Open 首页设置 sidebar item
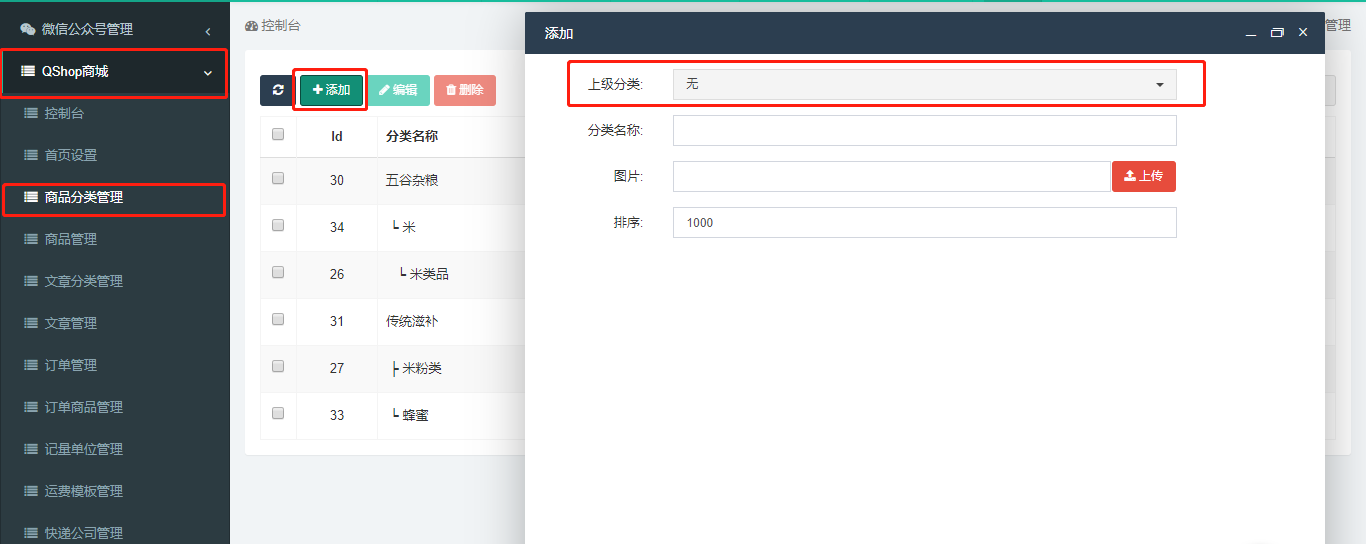Image resolution: width=1366 pixels, height=544 pixels. click(x=70, y=155)
